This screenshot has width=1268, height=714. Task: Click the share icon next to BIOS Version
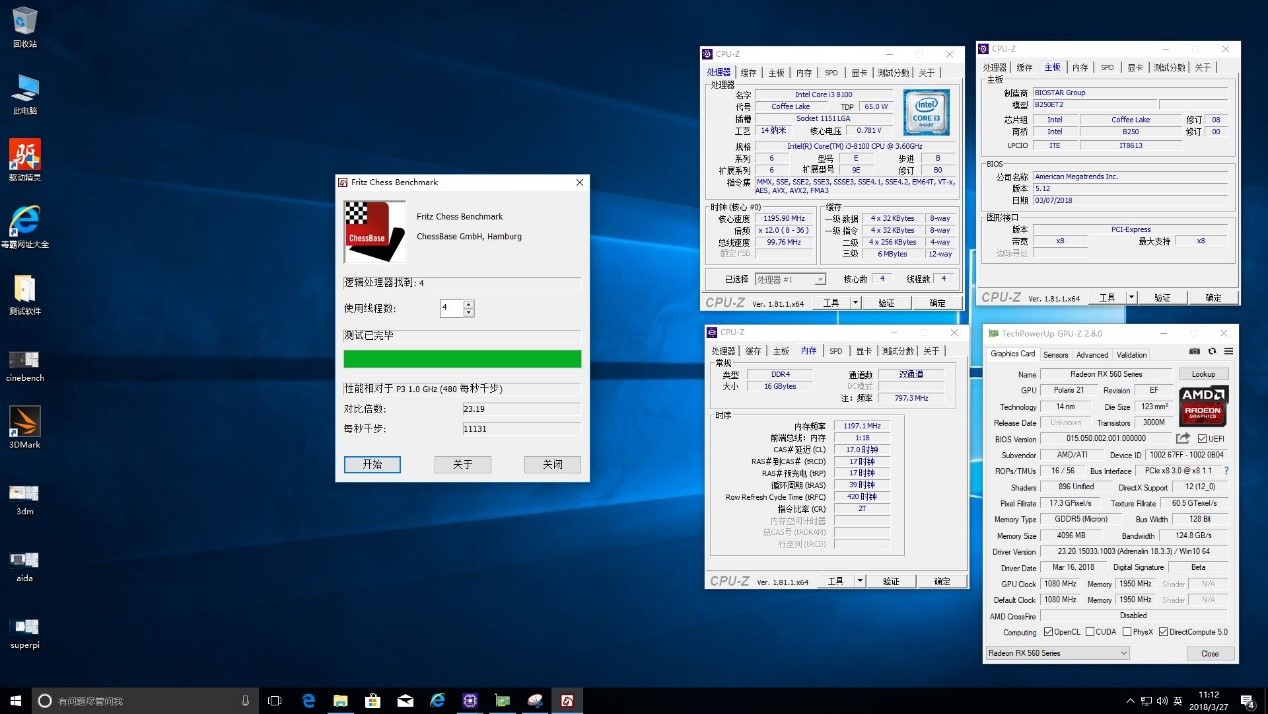coord(1183,438)
